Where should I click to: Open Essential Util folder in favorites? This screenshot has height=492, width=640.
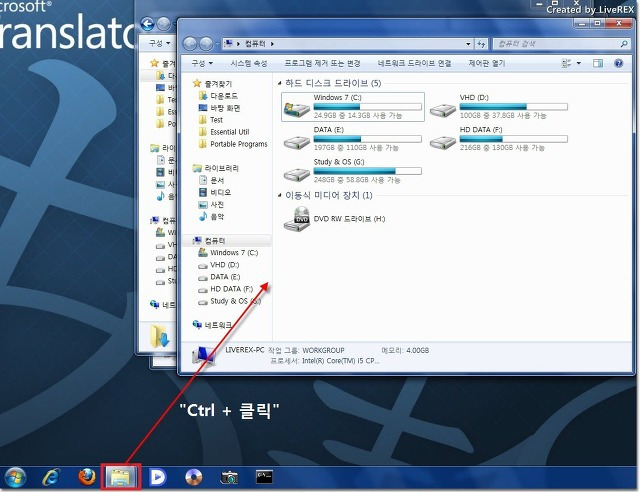click(229, 132)
